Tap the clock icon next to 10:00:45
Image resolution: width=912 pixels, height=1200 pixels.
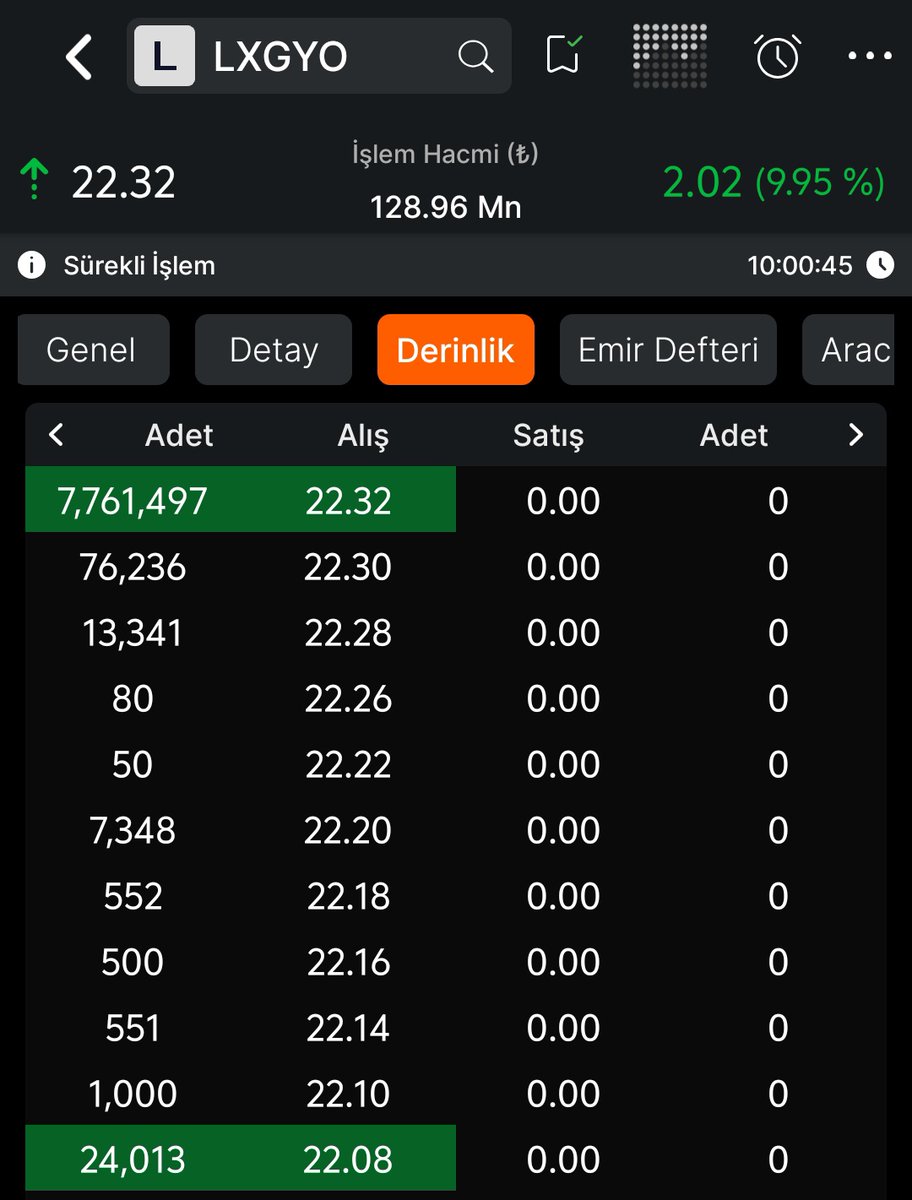pos(880,265)
